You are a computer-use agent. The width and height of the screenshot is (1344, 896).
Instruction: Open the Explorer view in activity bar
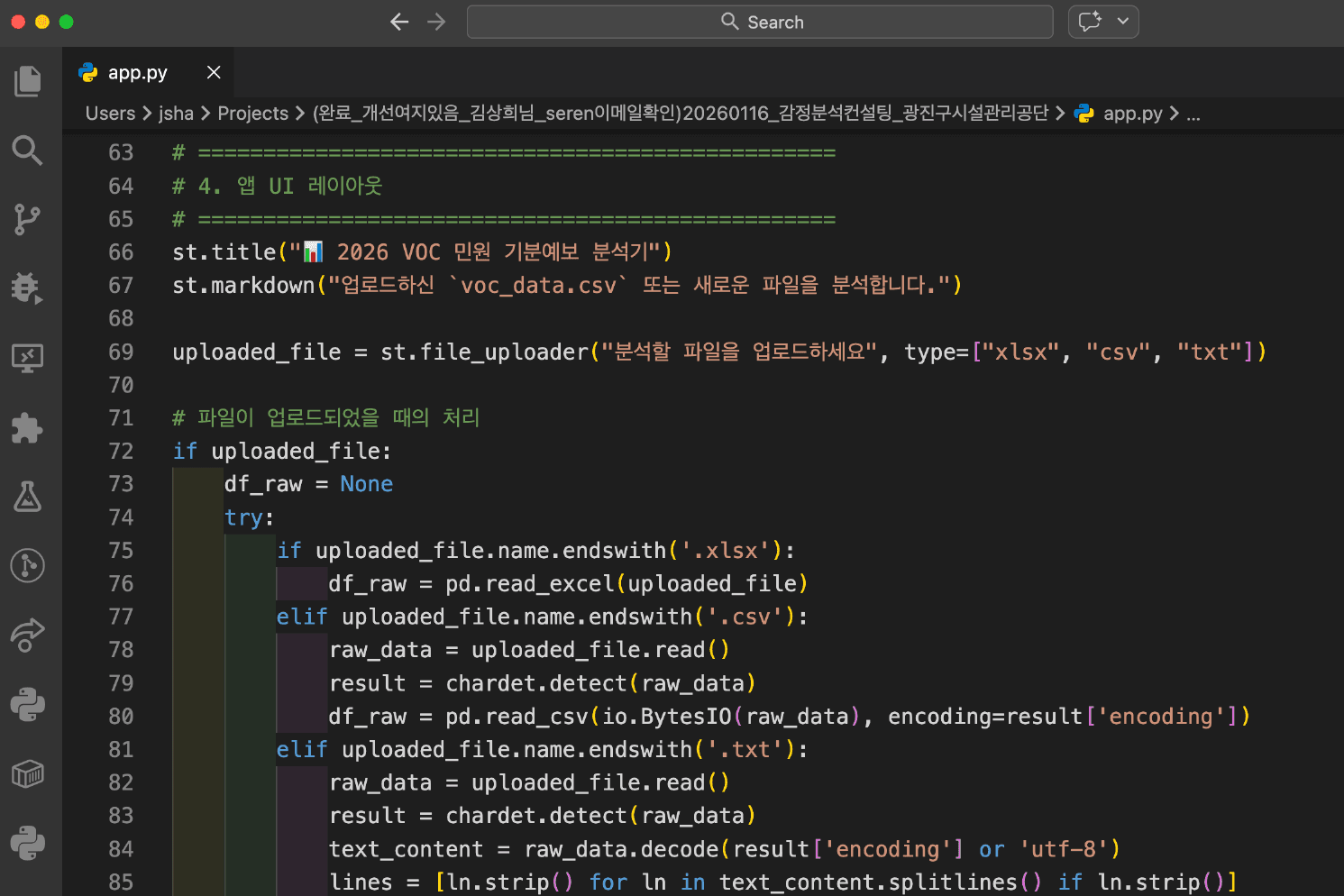pos(28,81)
